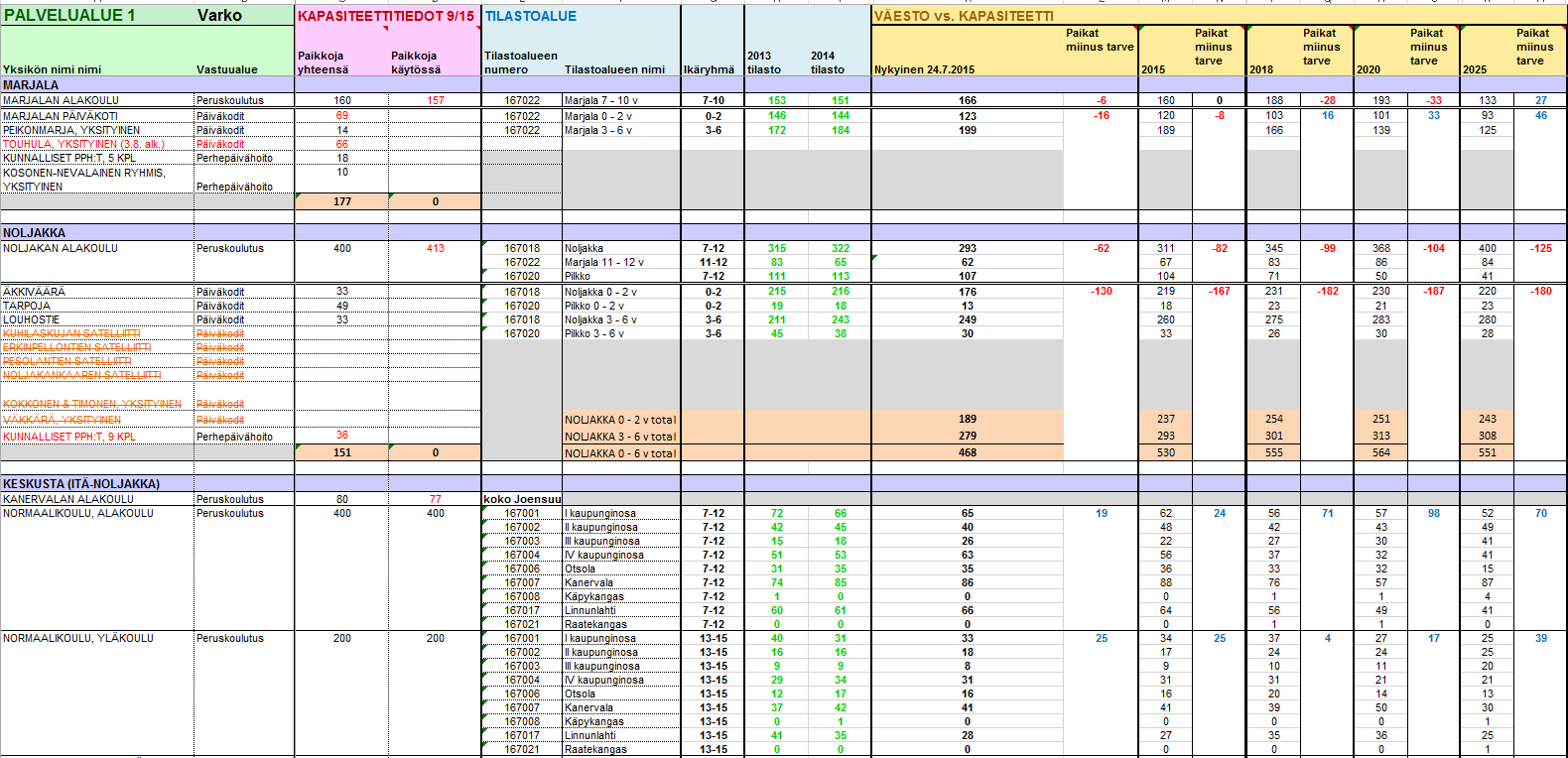Click the MARJALA section row label
Image resolution: width=1568 pixels, height=758 pixels.
pyautogui.click(x=31, y=85)
